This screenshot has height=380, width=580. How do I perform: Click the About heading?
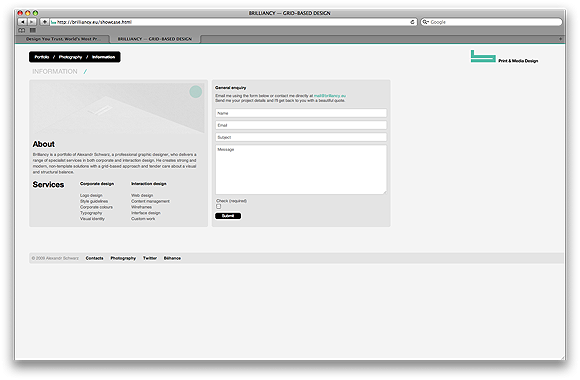44,144
